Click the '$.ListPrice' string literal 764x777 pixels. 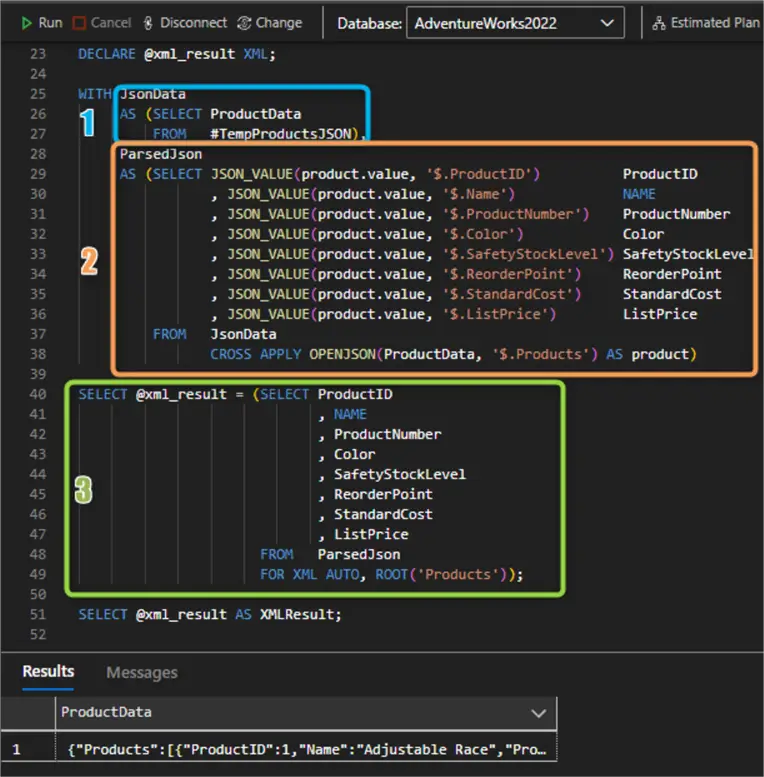(x=495, y=314)
